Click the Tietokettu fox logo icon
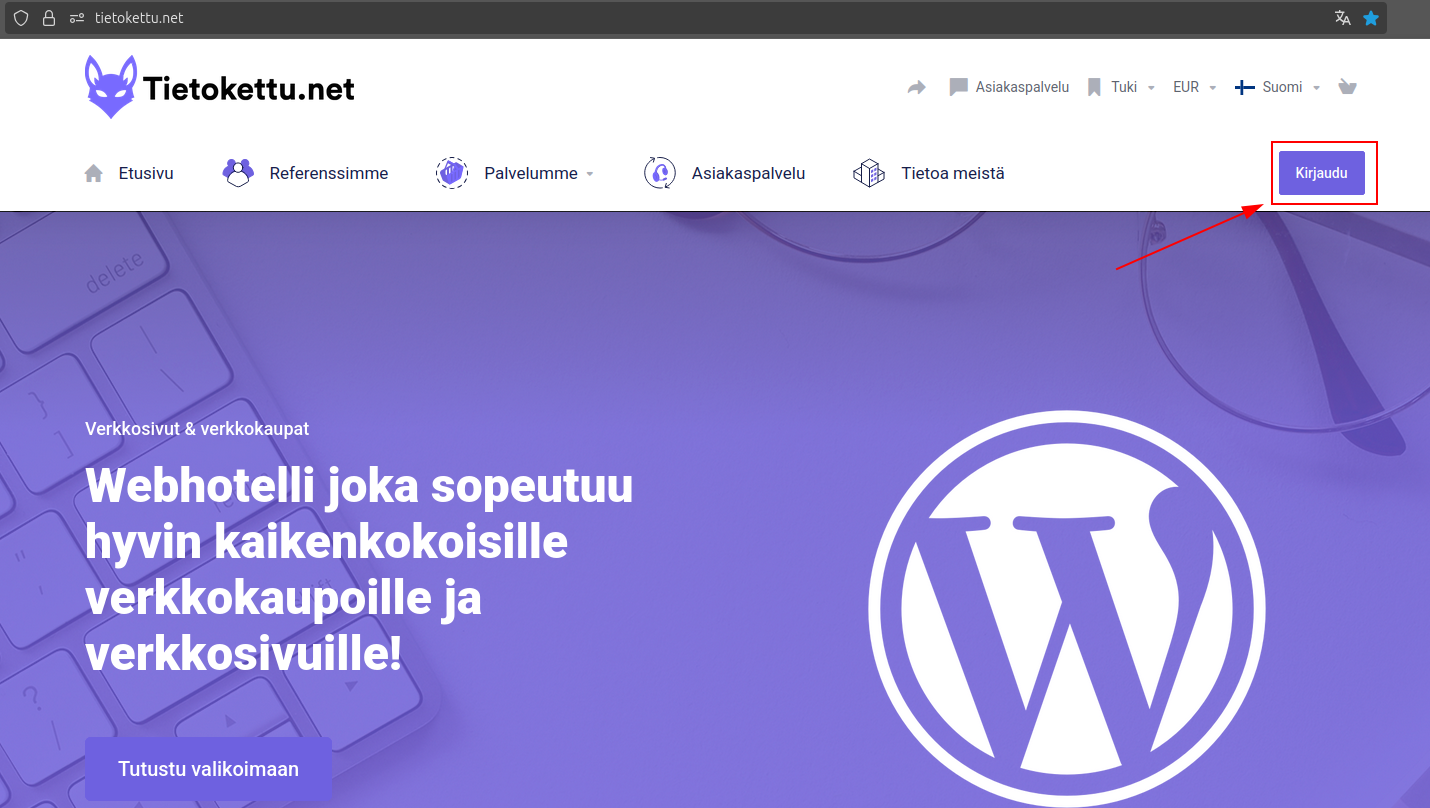Viewport: 1430px width, 808px height. (110, 87)
